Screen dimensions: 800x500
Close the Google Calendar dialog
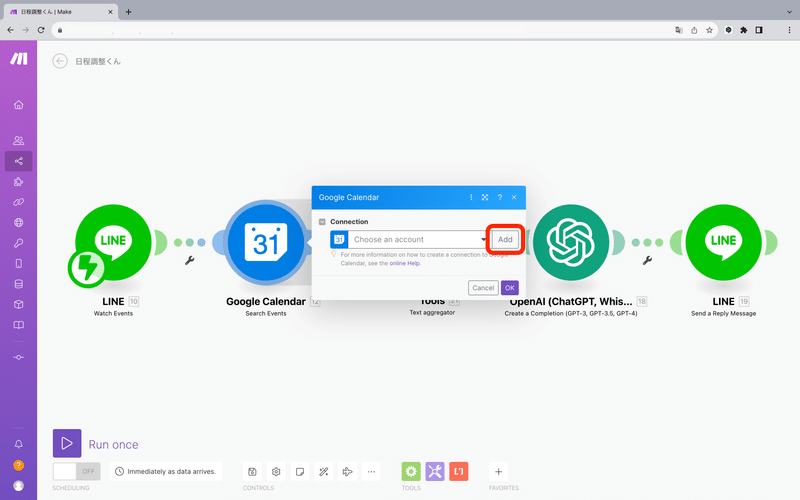pos(514,197)
